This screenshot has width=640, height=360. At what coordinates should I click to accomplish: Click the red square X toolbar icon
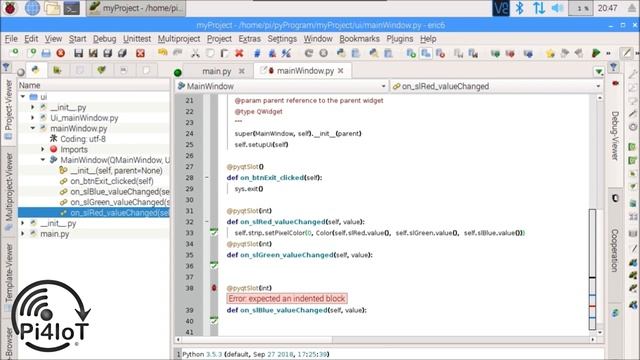pos(140,53)
